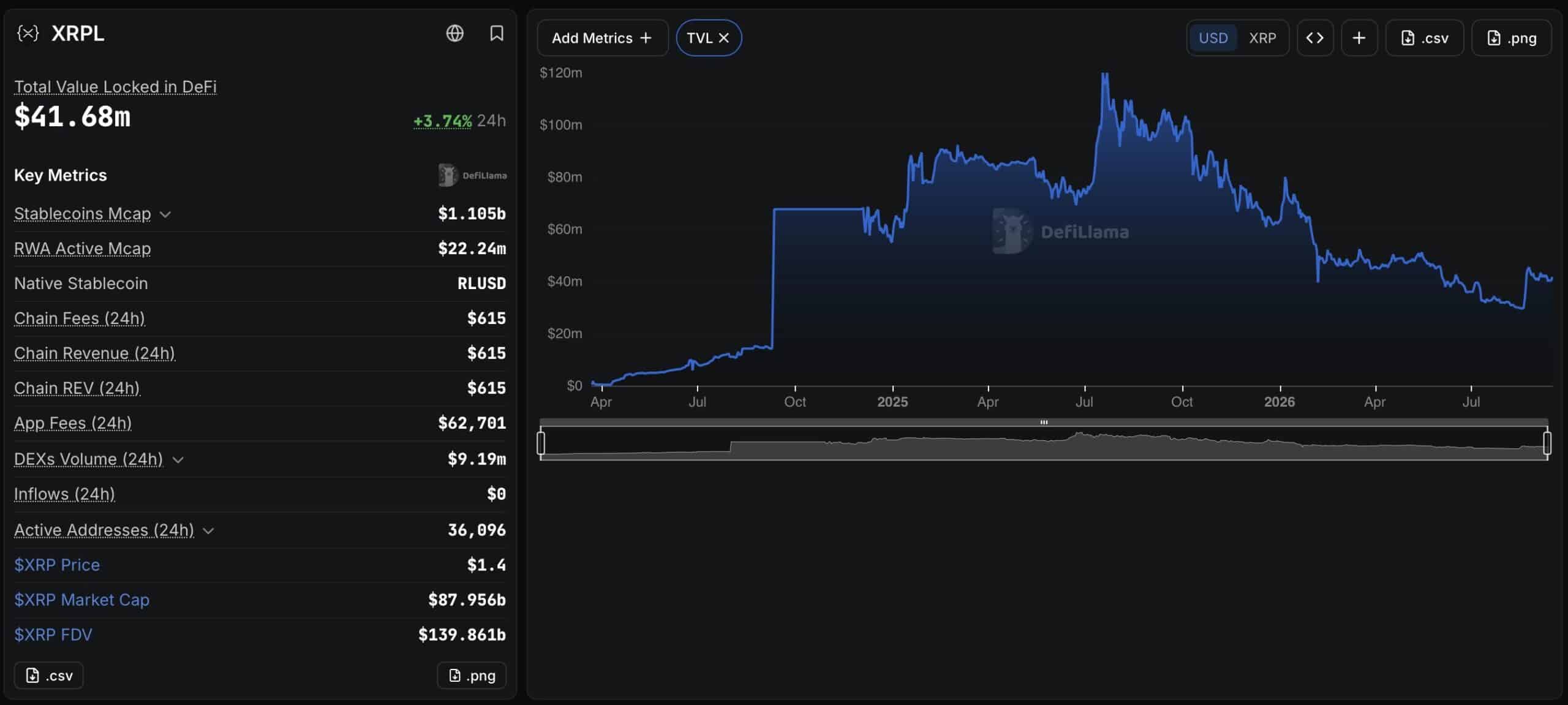1568x705 pixels.
Task: Click the 36,096 active addresses value
Action: click(477, 530)
